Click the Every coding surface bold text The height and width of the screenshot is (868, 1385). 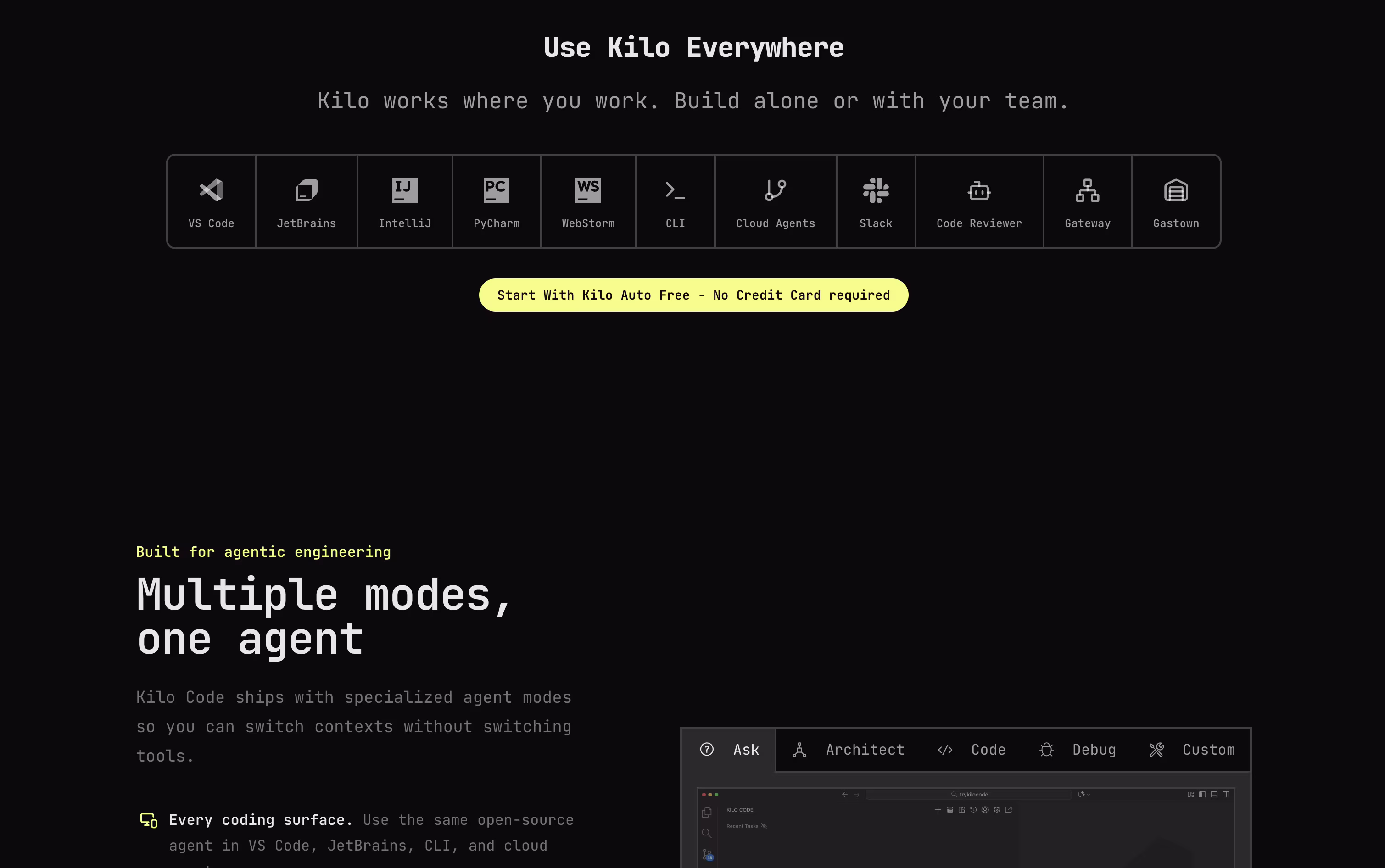click(x=261, y=820)
